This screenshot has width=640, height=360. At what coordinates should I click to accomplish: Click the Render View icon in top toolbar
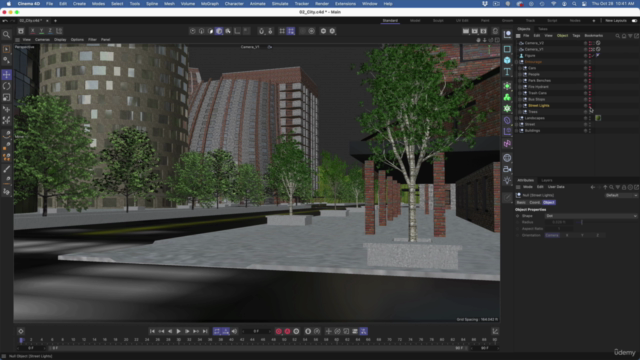click(x=466, y=31)
